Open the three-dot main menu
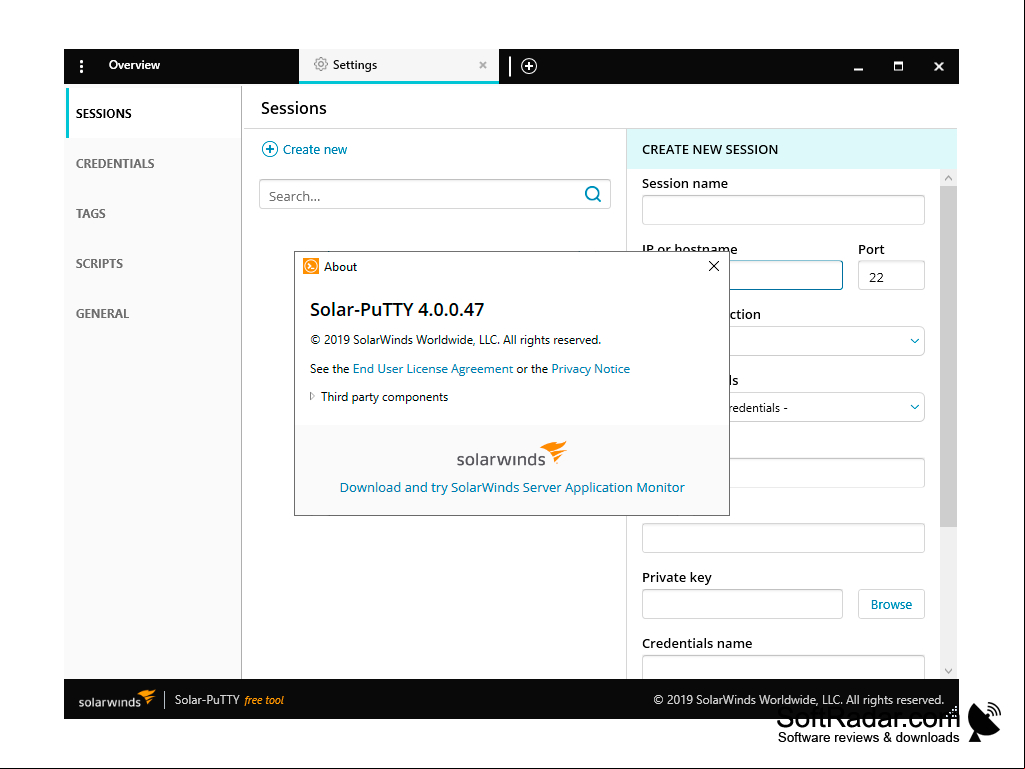The height and width of the screenshot is (769, 1025). click(x=81, y=66)
